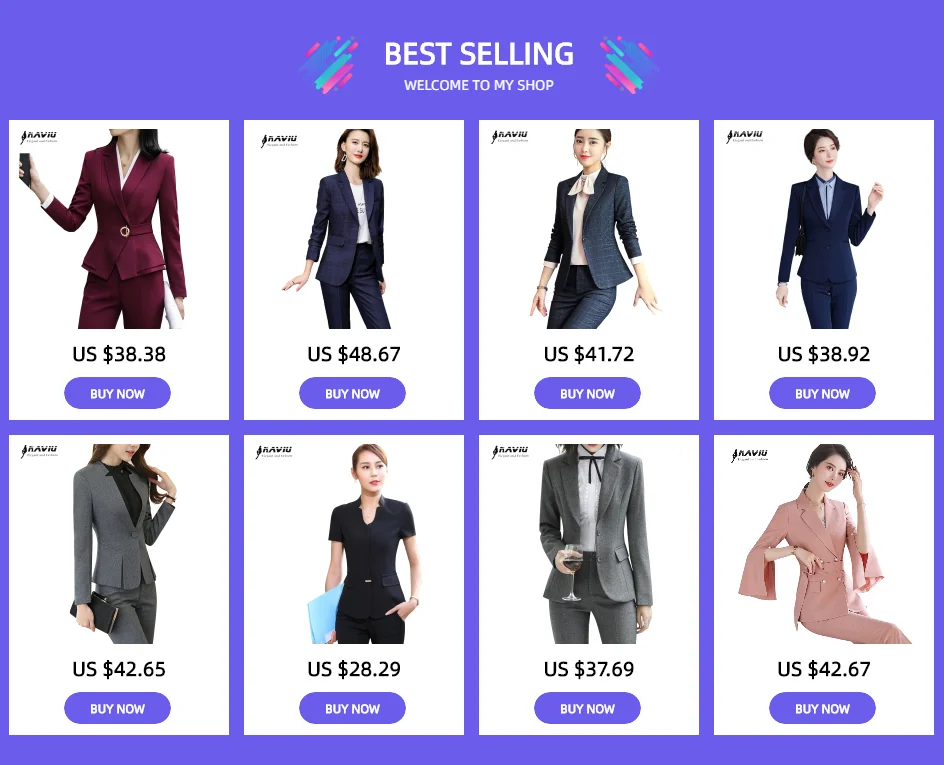The height and width of the screenshot is (765, 944).
Task: Click BUY NOW under US $28.29
Action: (352, 708)
